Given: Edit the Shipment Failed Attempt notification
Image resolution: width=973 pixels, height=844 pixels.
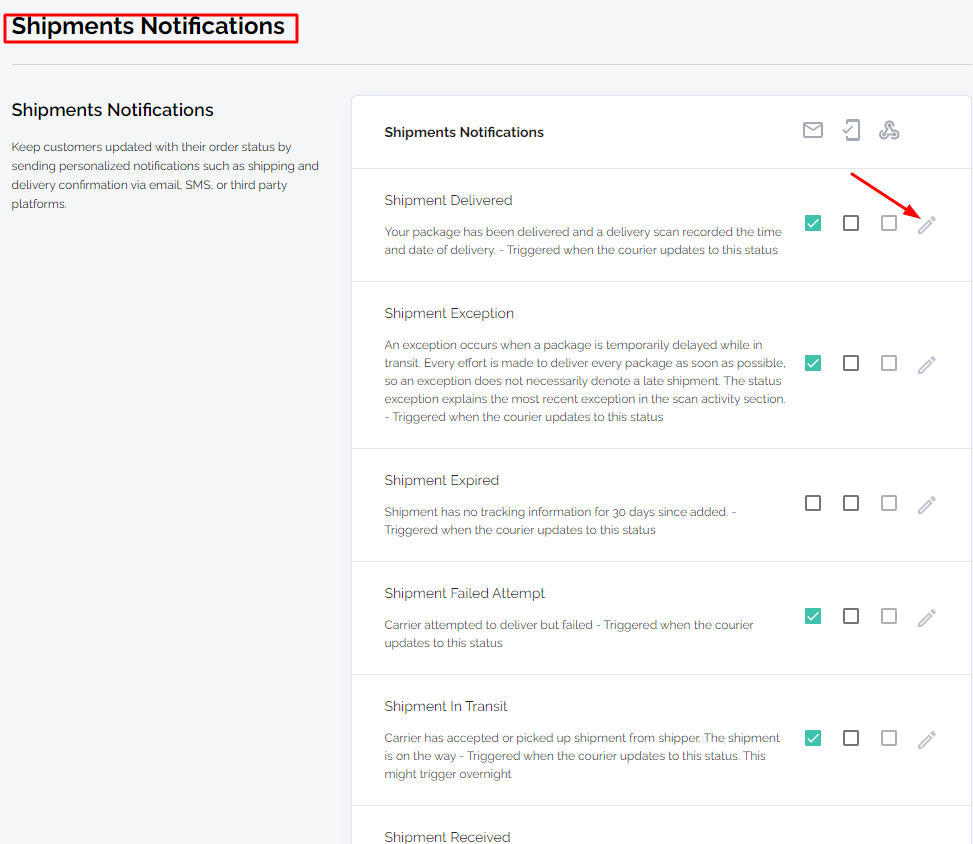Looking at the screenshot, I should click(926, 618).
